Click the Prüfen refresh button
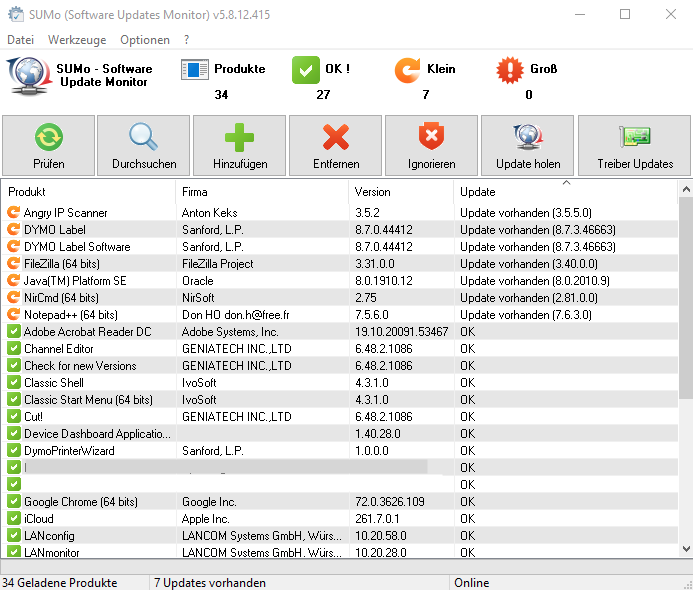Viewport: 693px width, 590px height. [49, 146]
